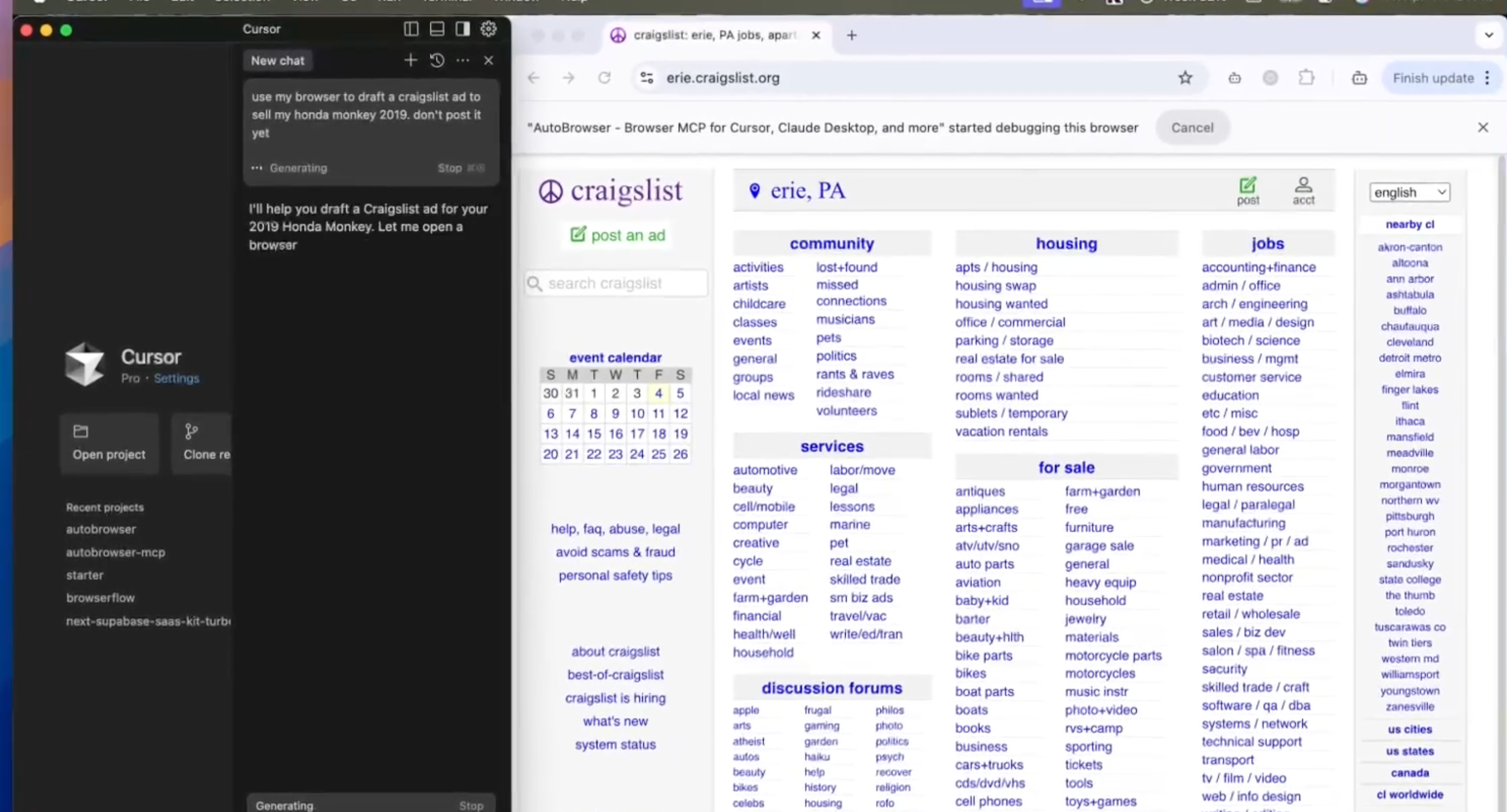
Task: Open the jobs section heading
Action: (1267, 244)
